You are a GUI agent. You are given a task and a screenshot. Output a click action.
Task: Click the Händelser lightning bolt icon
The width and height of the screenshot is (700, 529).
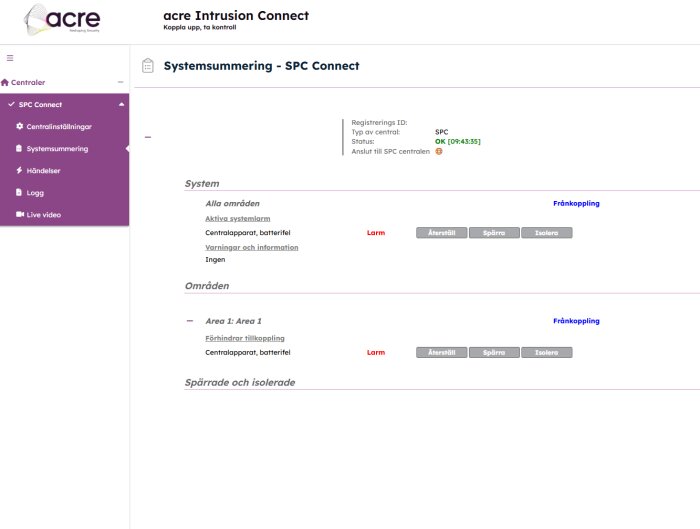19,170
